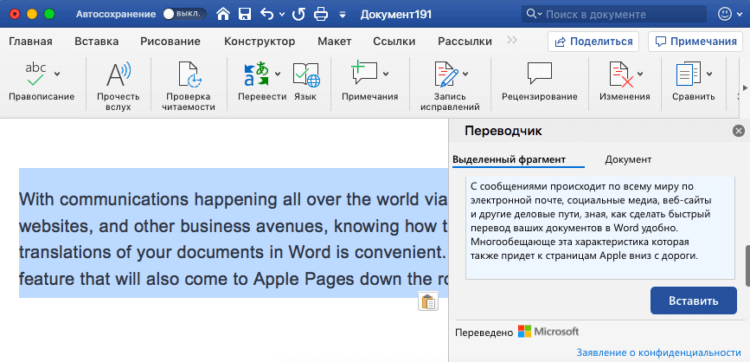Open the Ссылки tab
The height and width of the screenshot is (362, 750).
tap(394, 42)
